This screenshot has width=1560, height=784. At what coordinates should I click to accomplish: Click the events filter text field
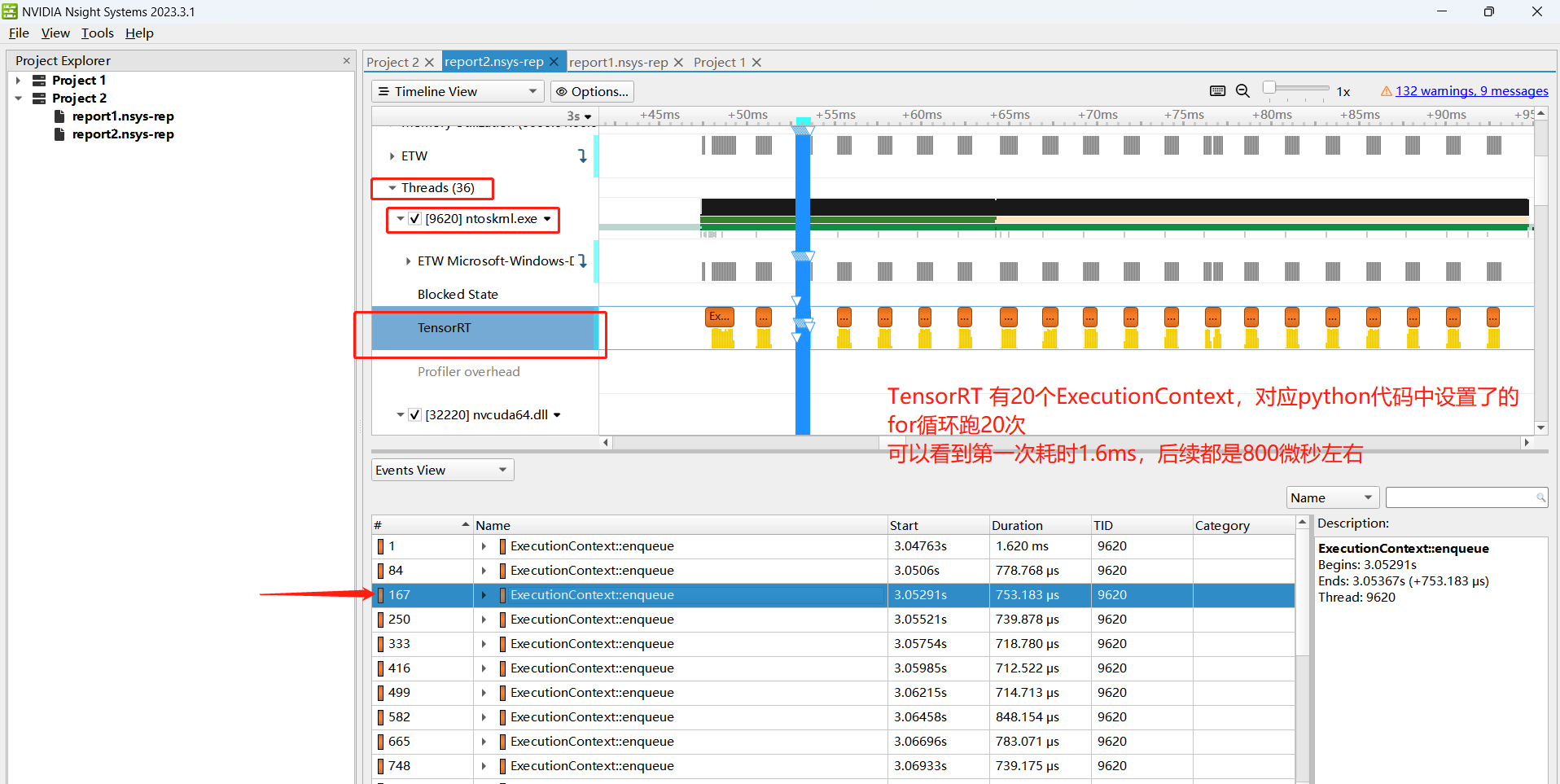[x=1466, y=497]
